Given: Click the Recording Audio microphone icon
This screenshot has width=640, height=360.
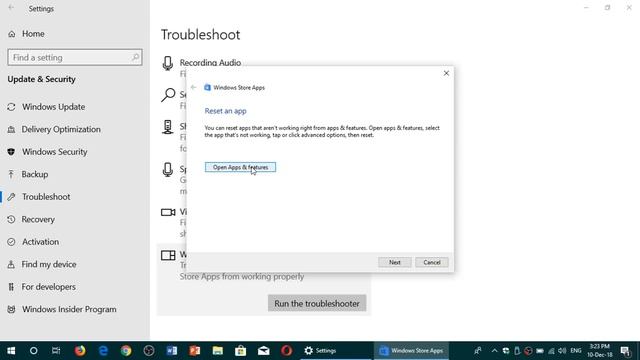Looking at the screenshot, I should coord(168,63).
